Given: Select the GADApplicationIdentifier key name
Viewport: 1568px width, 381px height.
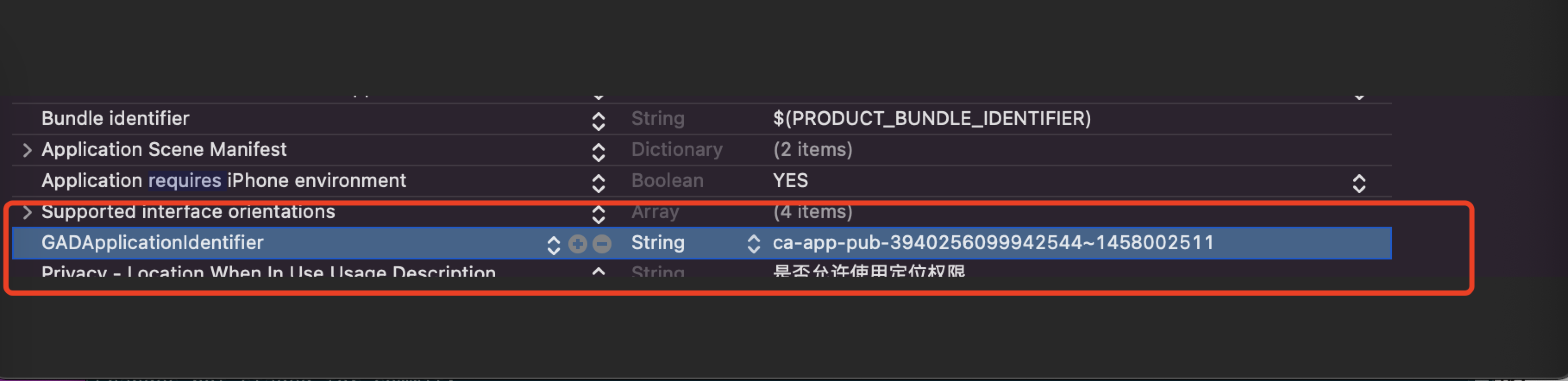Looking at the screenshot, I should [152, 243].
